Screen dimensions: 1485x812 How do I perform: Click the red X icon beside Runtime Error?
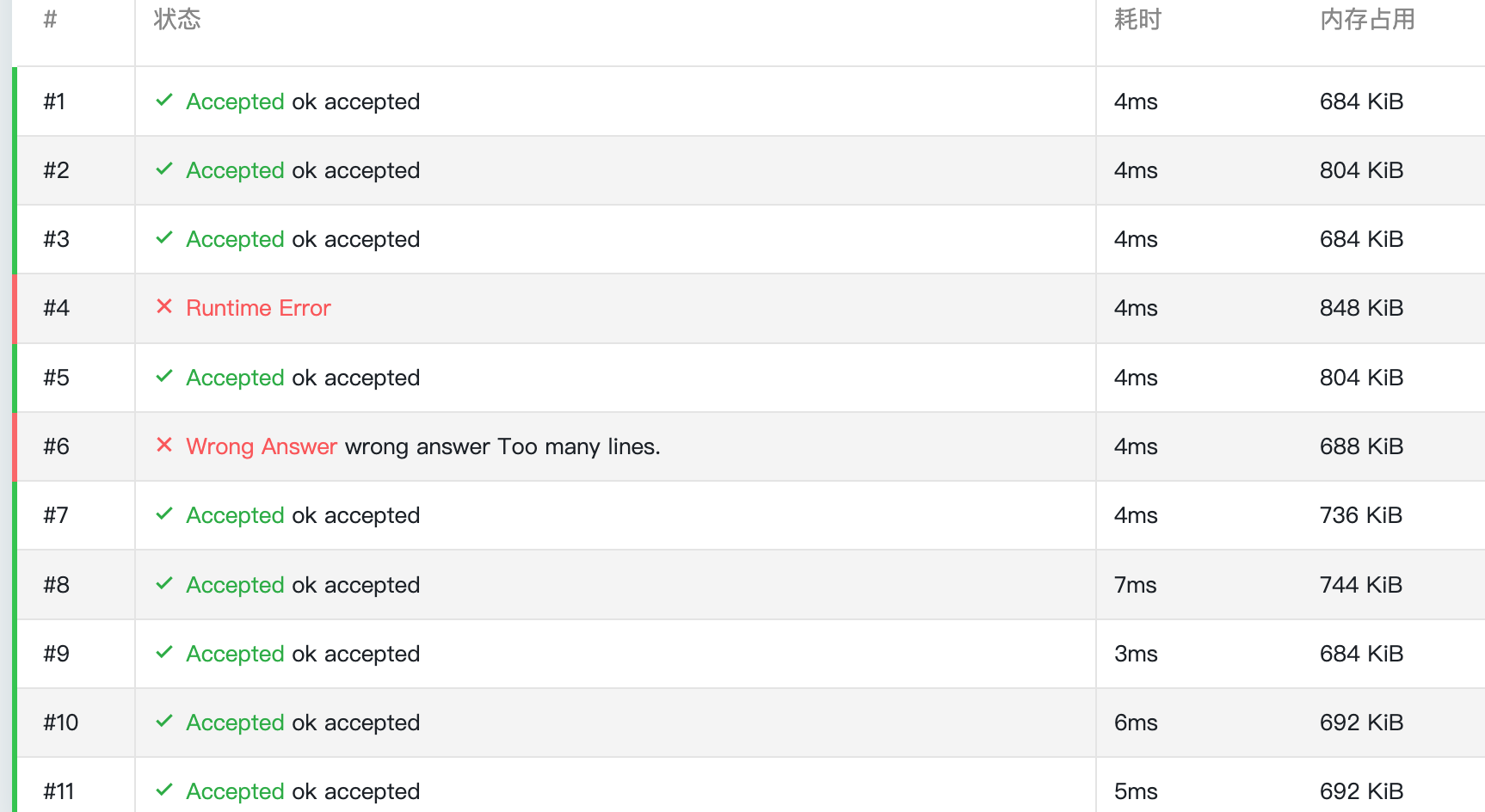coord(164,307)
